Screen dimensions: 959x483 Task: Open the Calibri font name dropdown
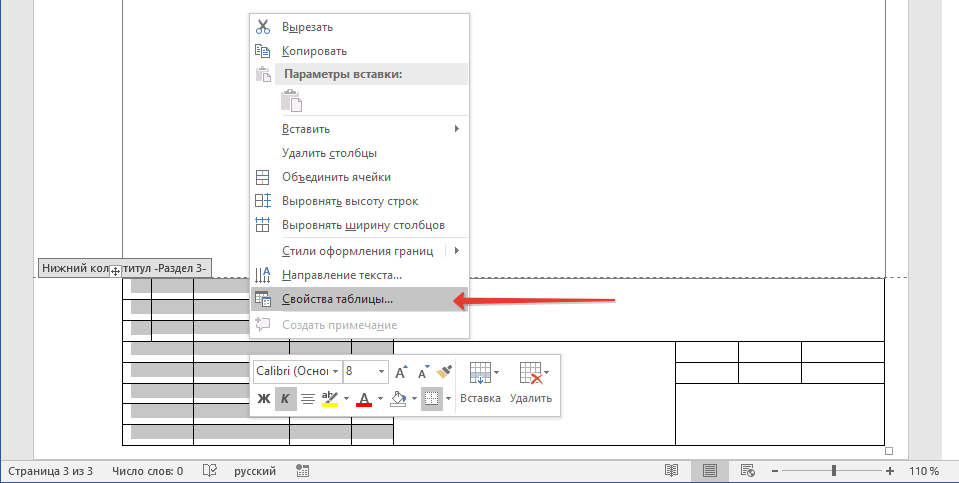[335, 371]
